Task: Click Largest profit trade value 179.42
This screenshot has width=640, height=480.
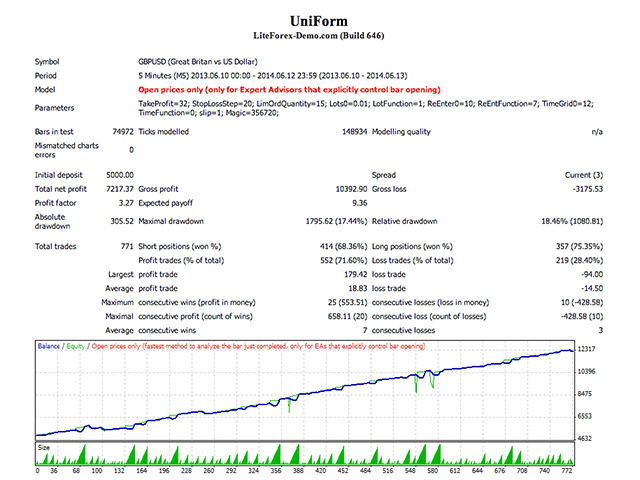Action: coord(356,274)
